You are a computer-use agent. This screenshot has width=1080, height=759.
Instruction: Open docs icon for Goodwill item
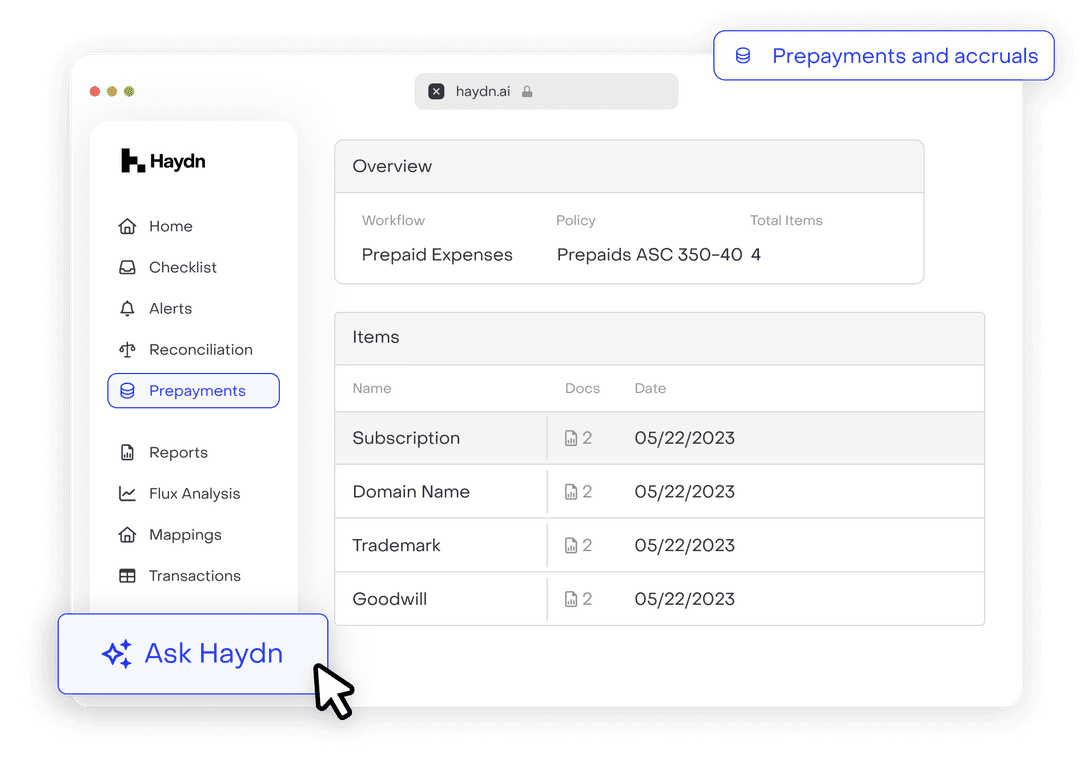(x=571, y=600)
